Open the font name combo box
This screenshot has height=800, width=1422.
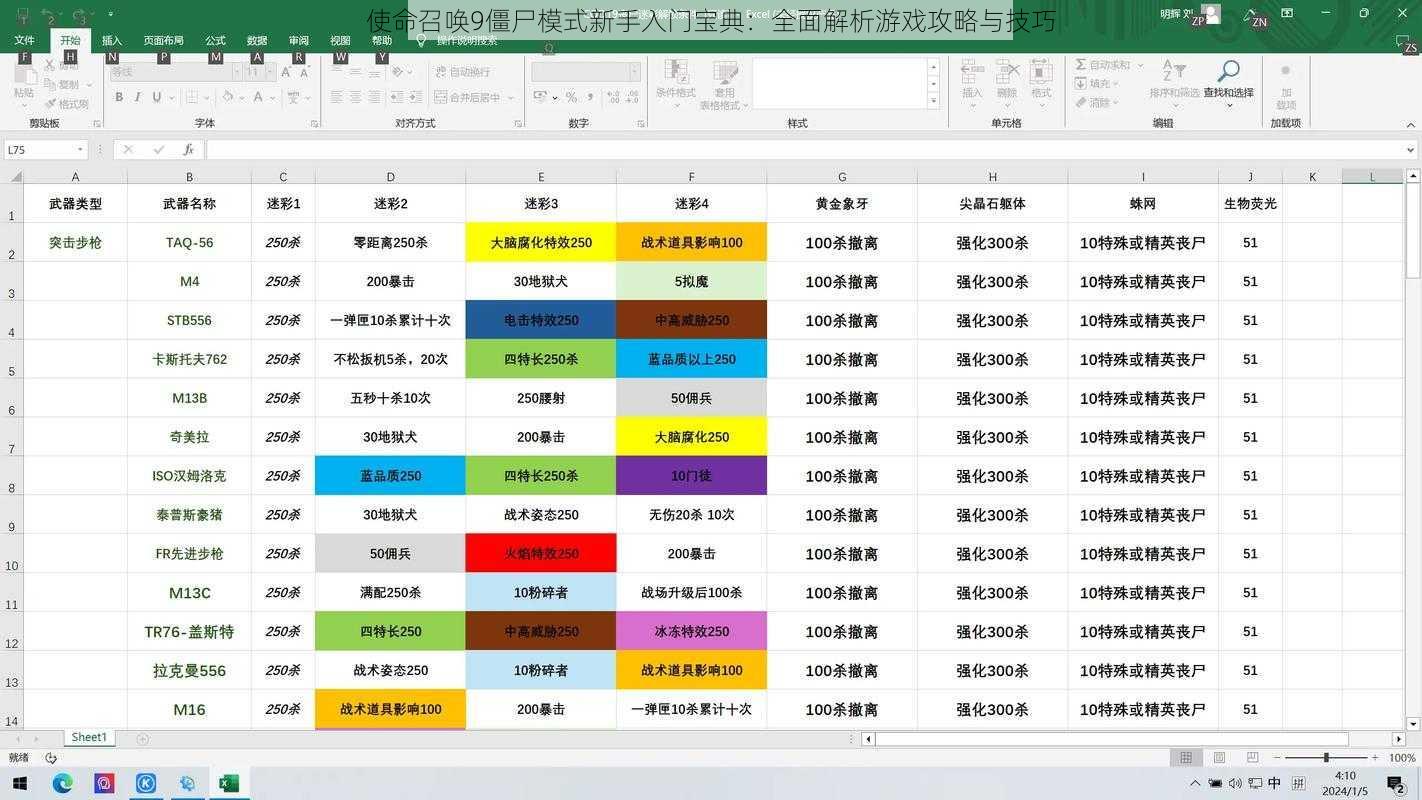pos(170,72)
